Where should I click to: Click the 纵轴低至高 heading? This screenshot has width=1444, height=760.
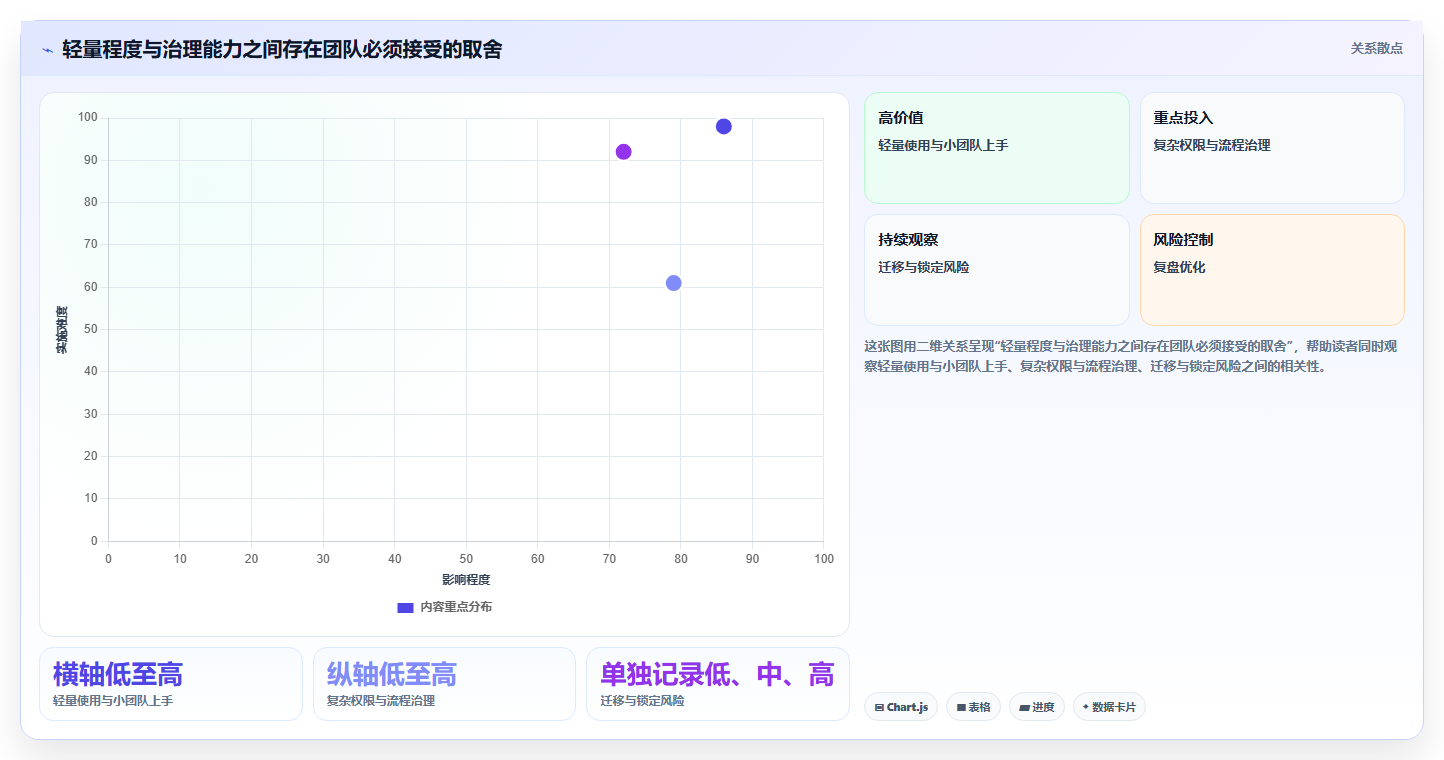point(391,674)
